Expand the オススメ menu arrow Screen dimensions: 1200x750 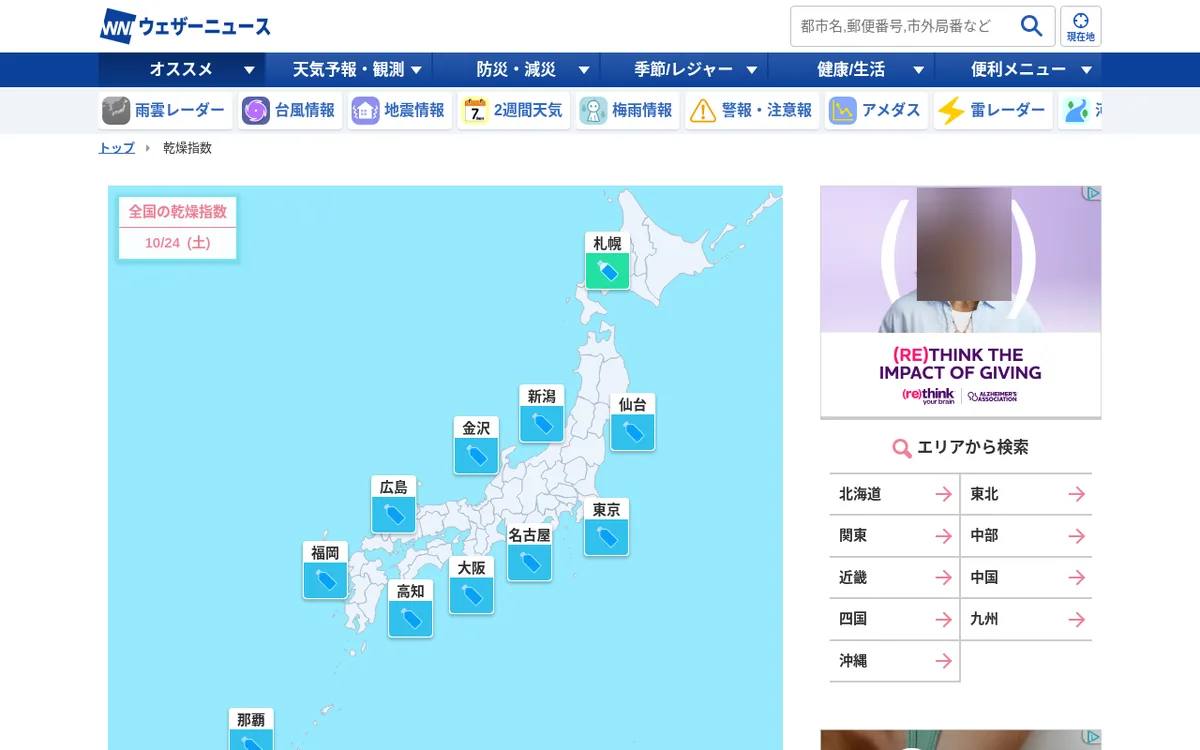249,70
